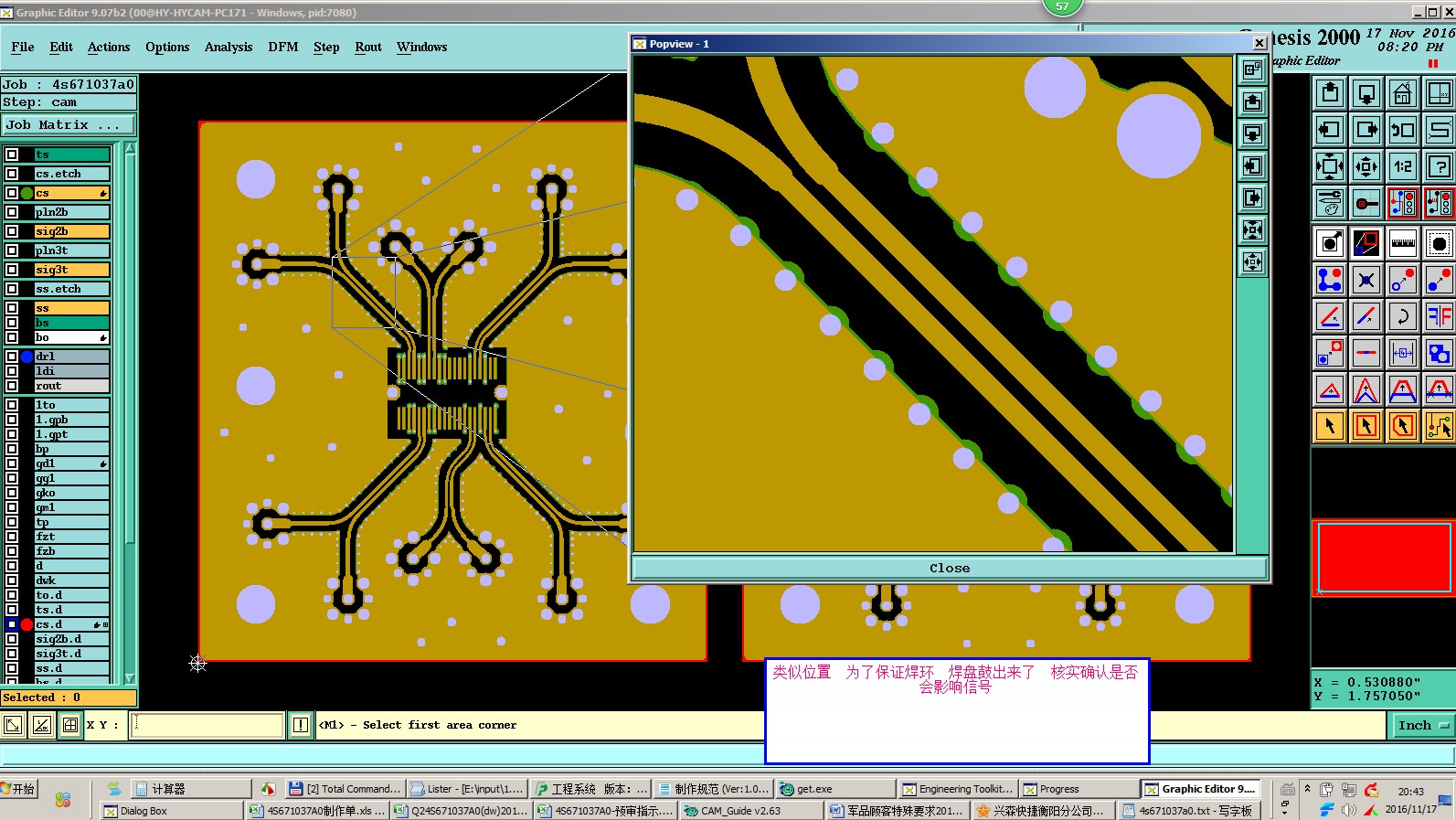Open the Actions menu

(109, 48)
